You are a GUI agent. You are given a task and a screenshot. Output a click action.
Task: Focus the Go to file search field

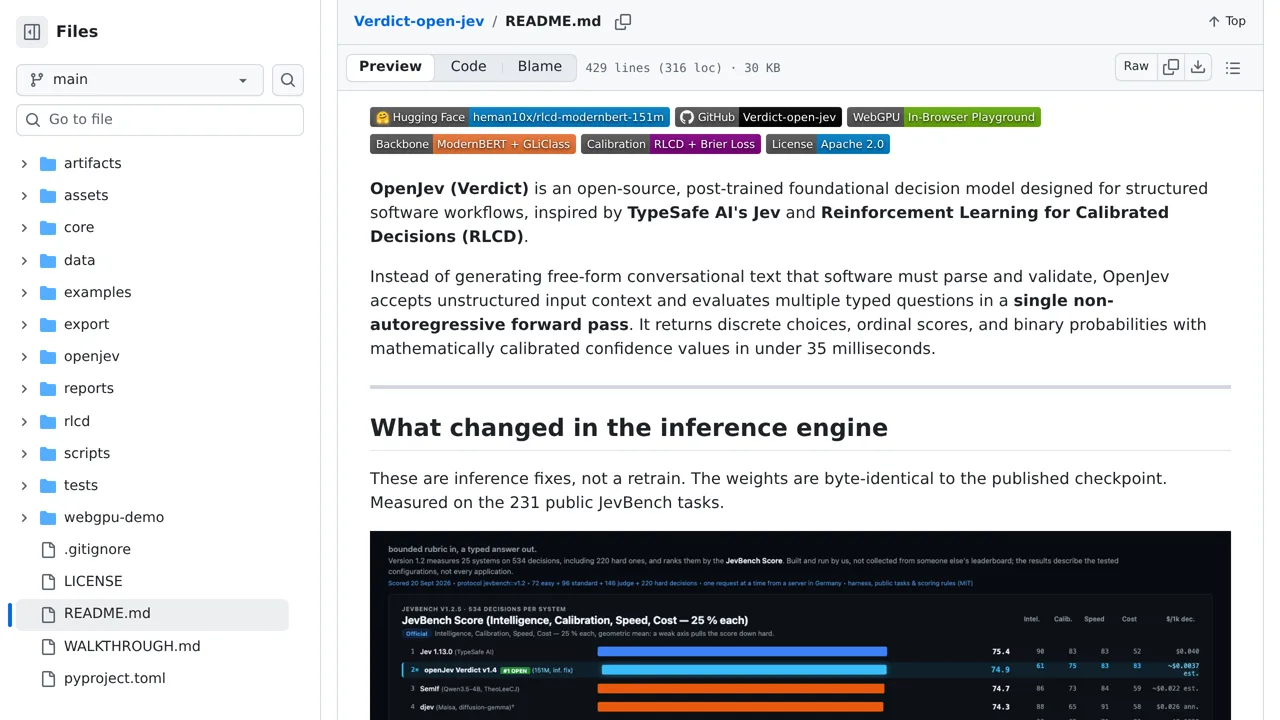point(160,119)
